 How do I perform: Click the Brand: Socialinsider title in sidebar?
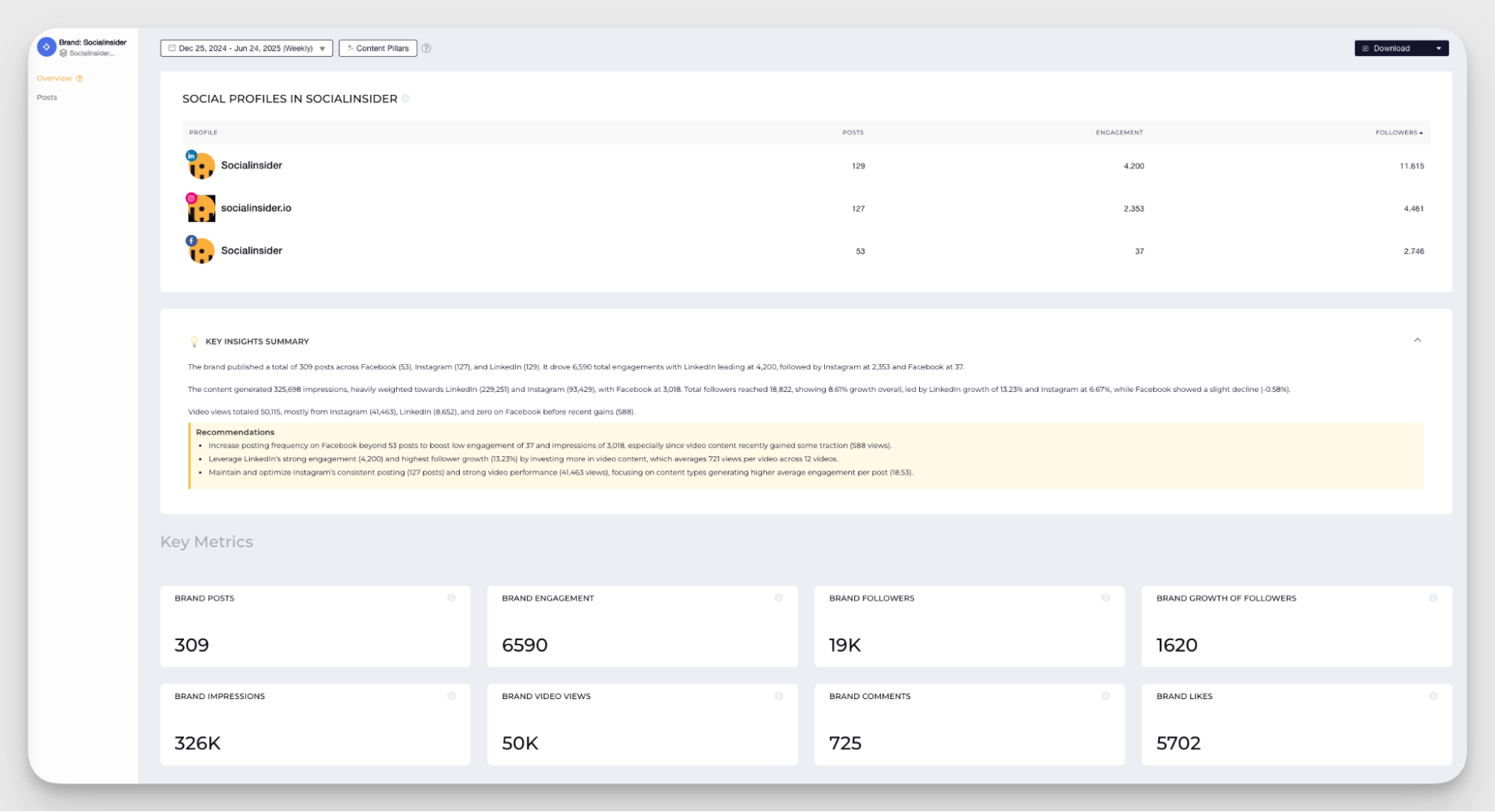pyautogui.click(x=93, y=42)
